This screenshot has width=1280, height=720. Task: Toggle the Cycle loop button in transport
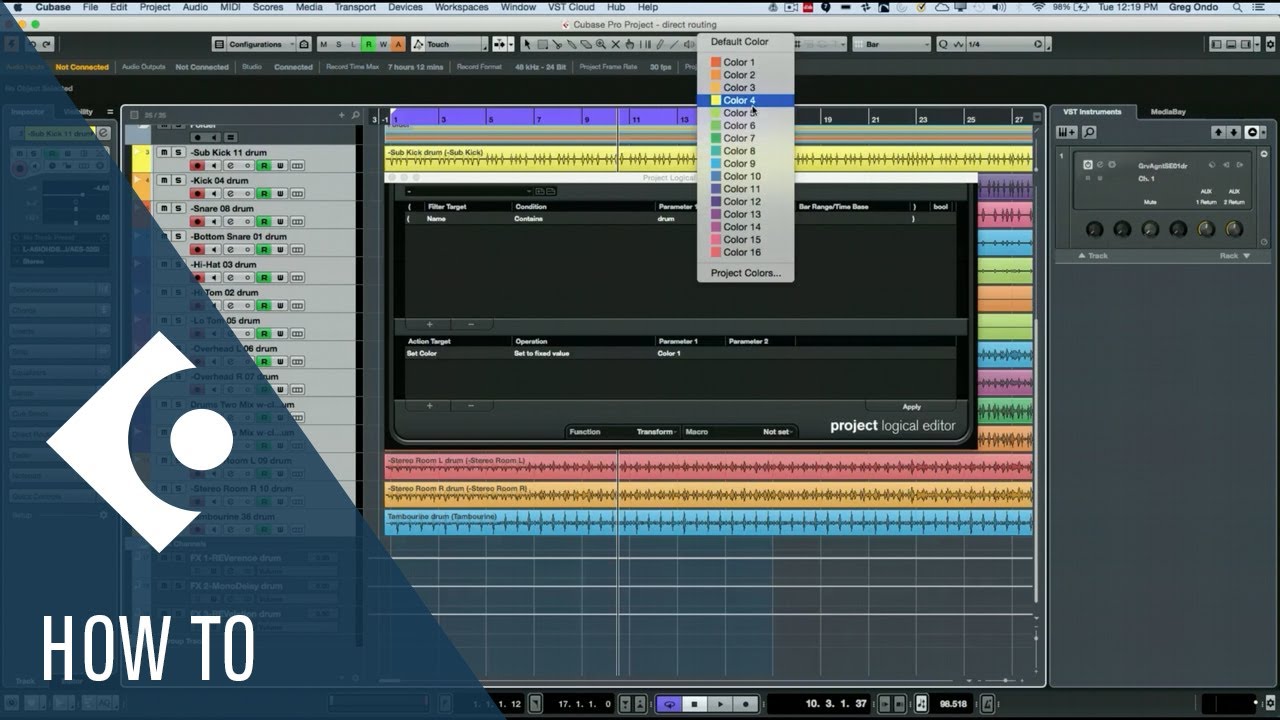(670, 705)
